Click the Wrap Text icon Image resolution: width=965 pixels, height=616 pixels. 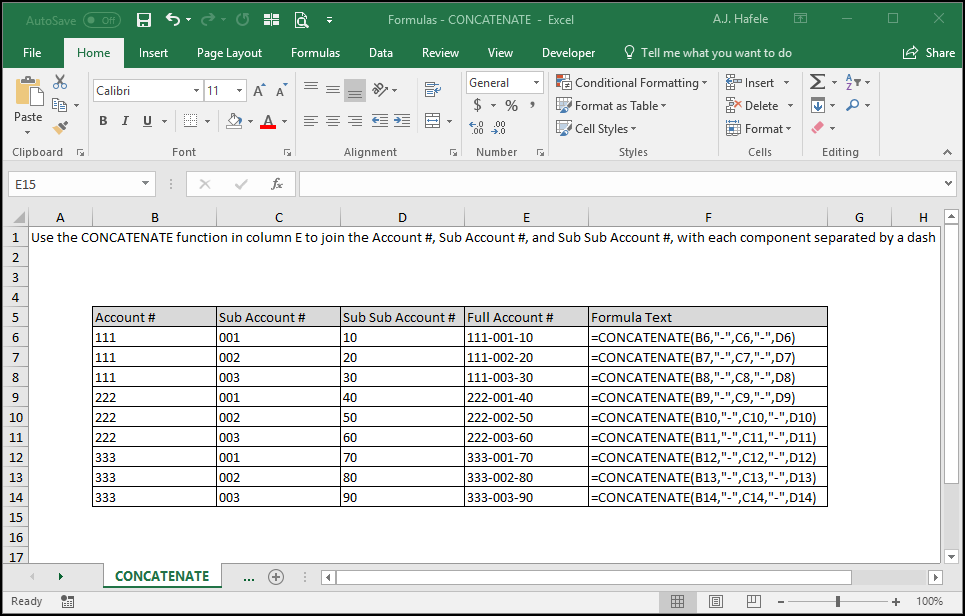click(x=433, y=90)
